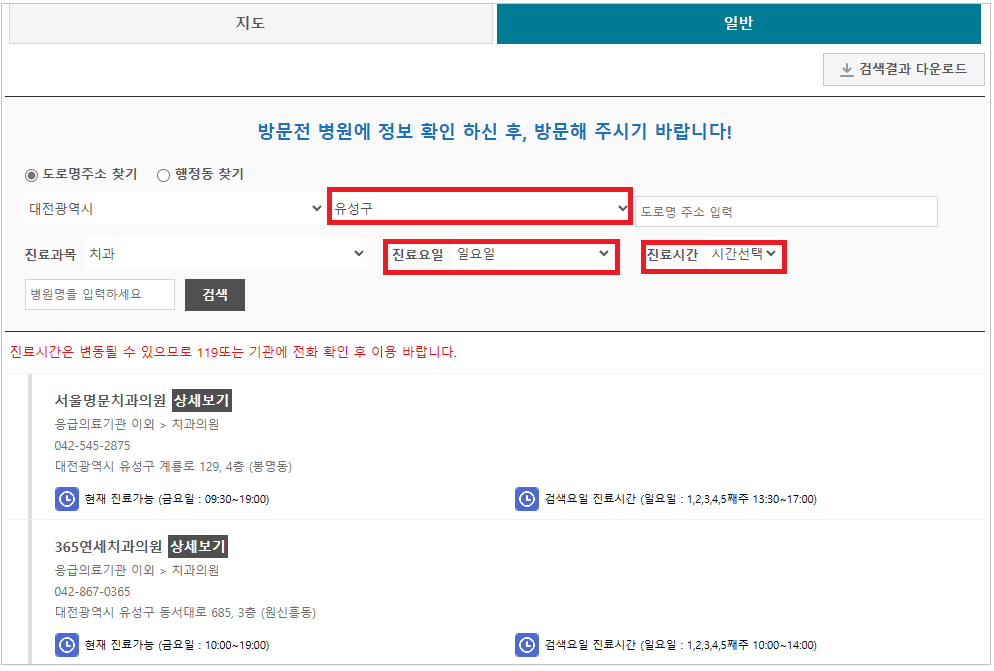Click clock icon beside 일요일 13:30~17:00
994x671 pixels.
point(527,499)
